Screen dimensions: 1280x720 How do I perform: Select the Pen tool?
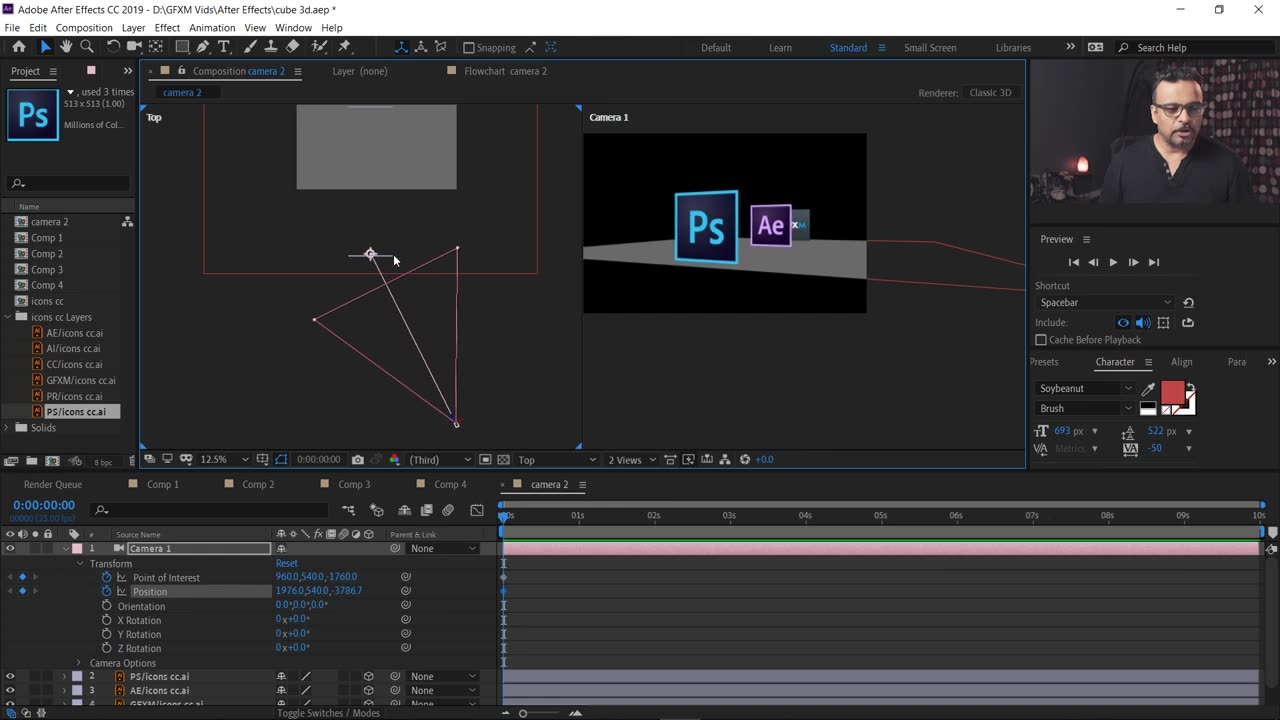tap(203, 47)
